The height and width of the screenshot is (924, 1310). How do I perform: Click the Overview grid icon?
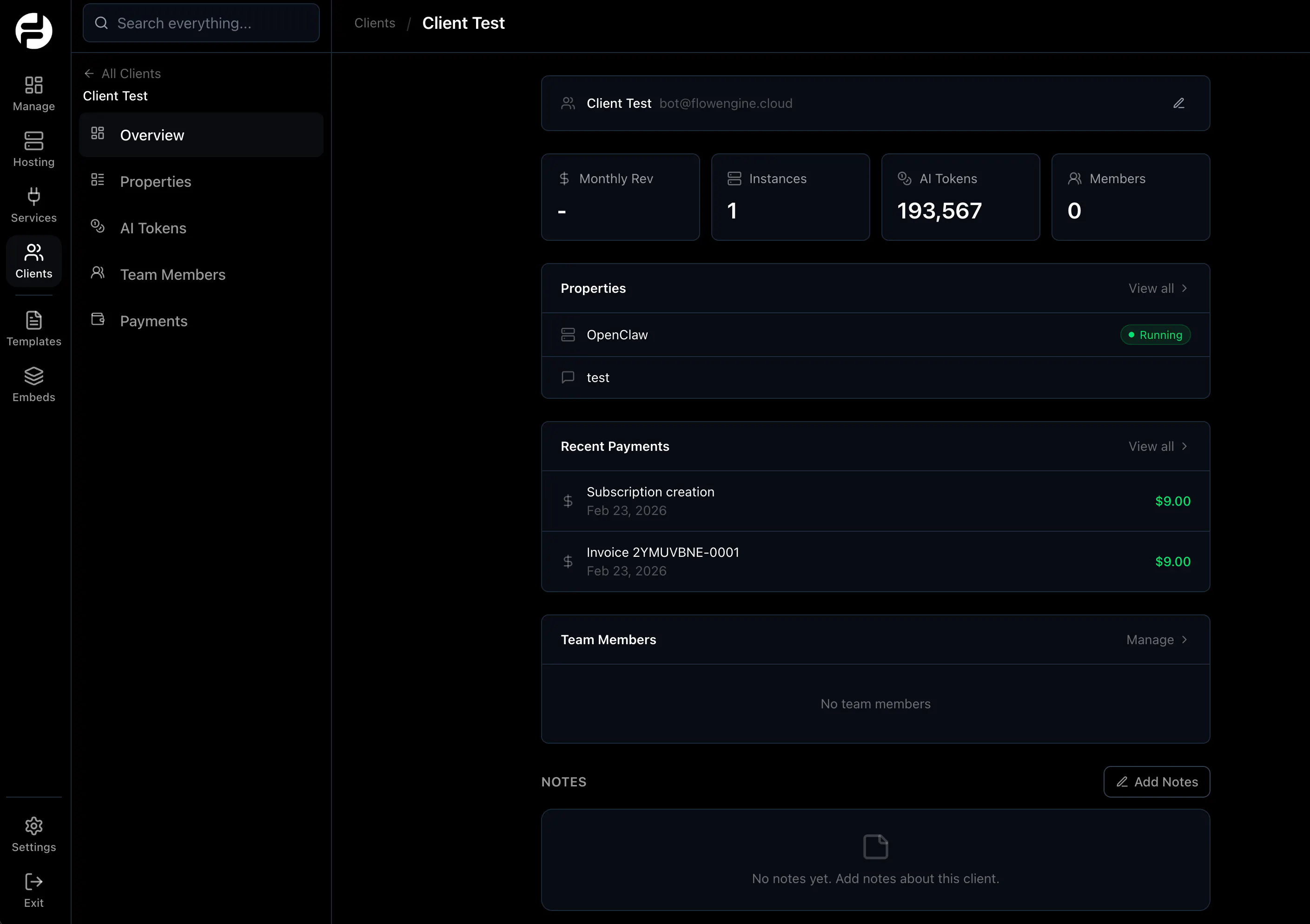[98, 133]
